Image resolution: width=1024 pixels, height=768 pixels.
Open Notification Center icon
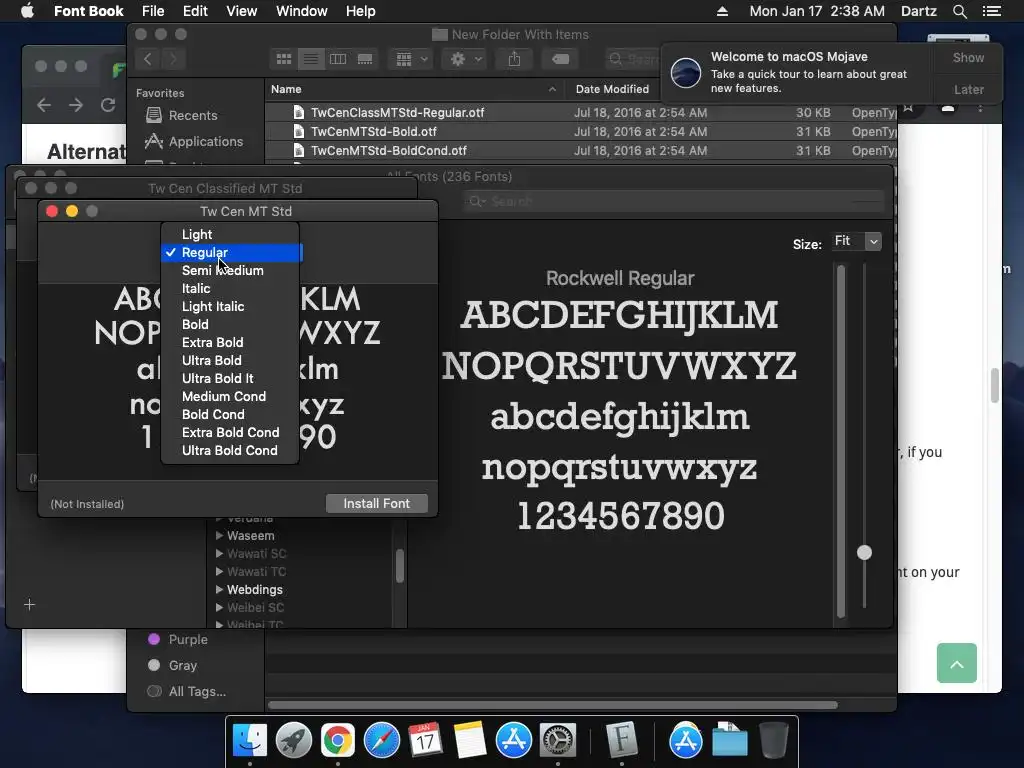pos(991,11)
